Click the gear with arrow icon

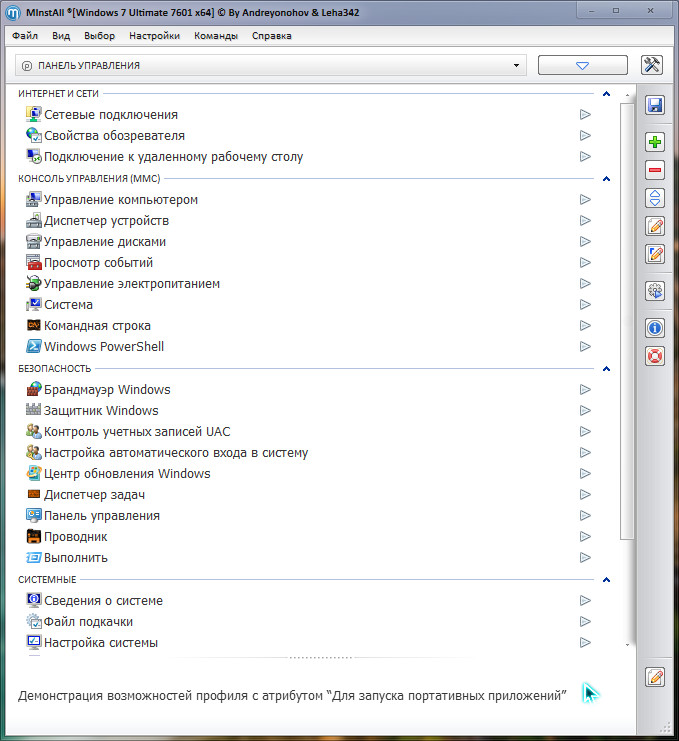coord(655,291)
